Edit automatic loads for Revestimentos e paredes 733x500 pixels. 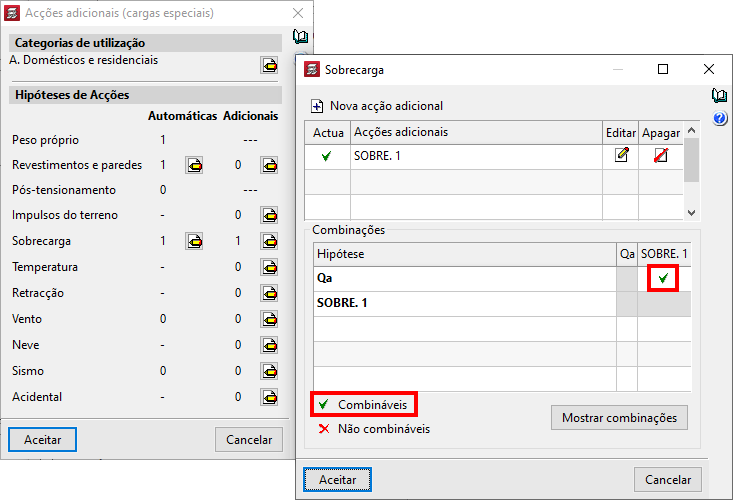[194, 165]
